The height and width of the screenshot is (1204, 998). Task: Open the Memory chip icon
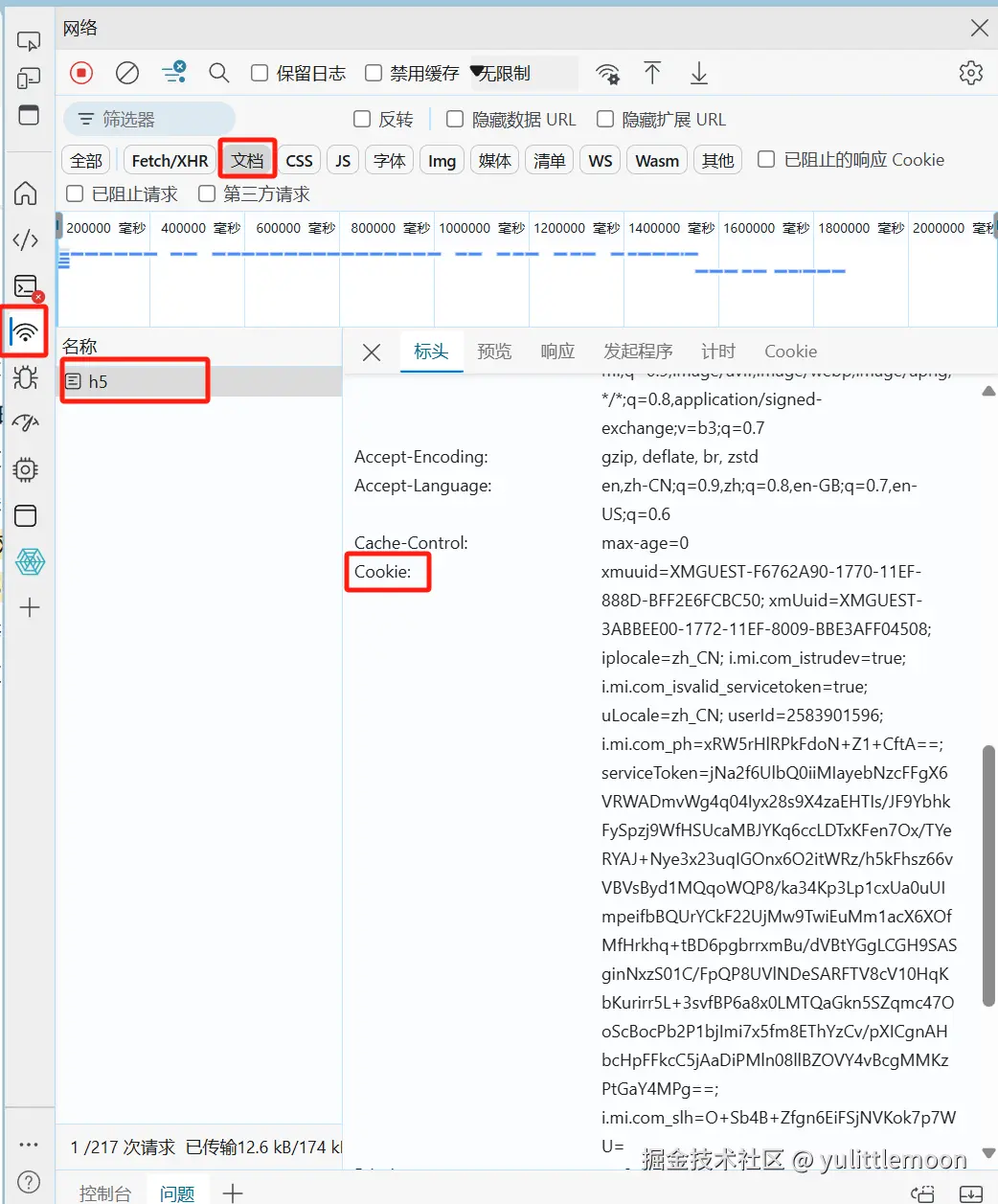26,469
